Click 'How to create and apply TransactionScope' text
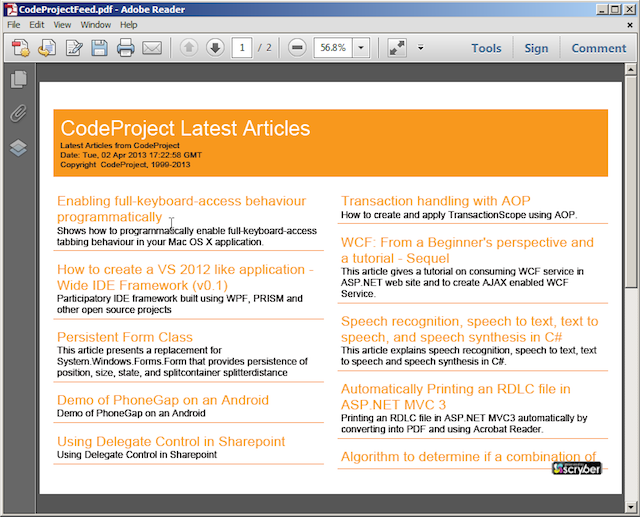640x517 pixels. pyautogui.click(x=459, y=215)
